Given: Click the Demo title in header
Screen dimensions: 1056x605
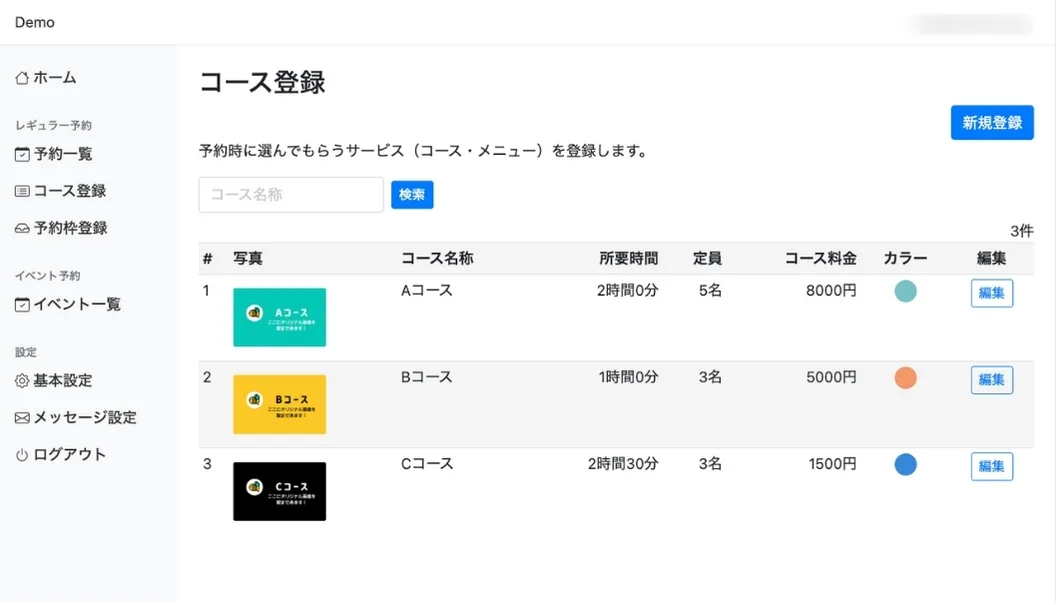Looking at the screenshot, I should tap(35, 22).
